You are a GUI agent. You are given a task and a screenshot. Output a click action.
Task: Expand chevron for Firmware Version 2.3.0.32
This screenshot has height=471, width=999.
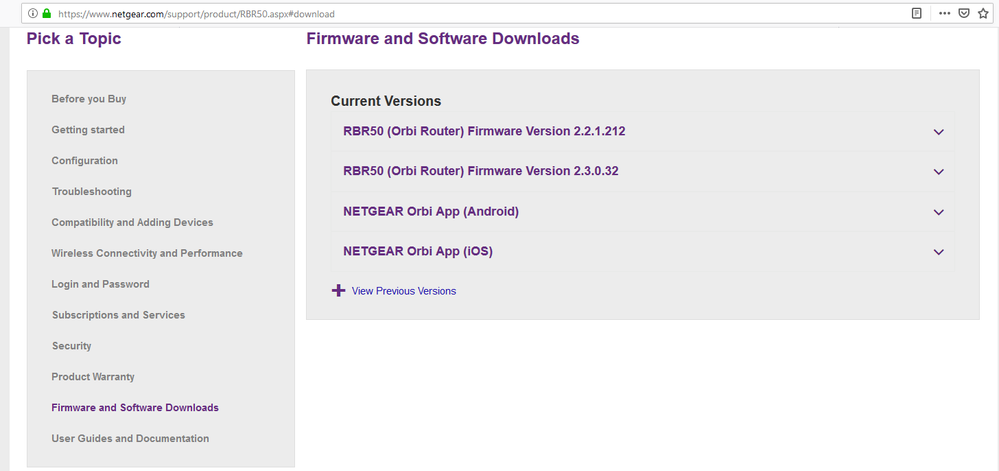[938, 172]
